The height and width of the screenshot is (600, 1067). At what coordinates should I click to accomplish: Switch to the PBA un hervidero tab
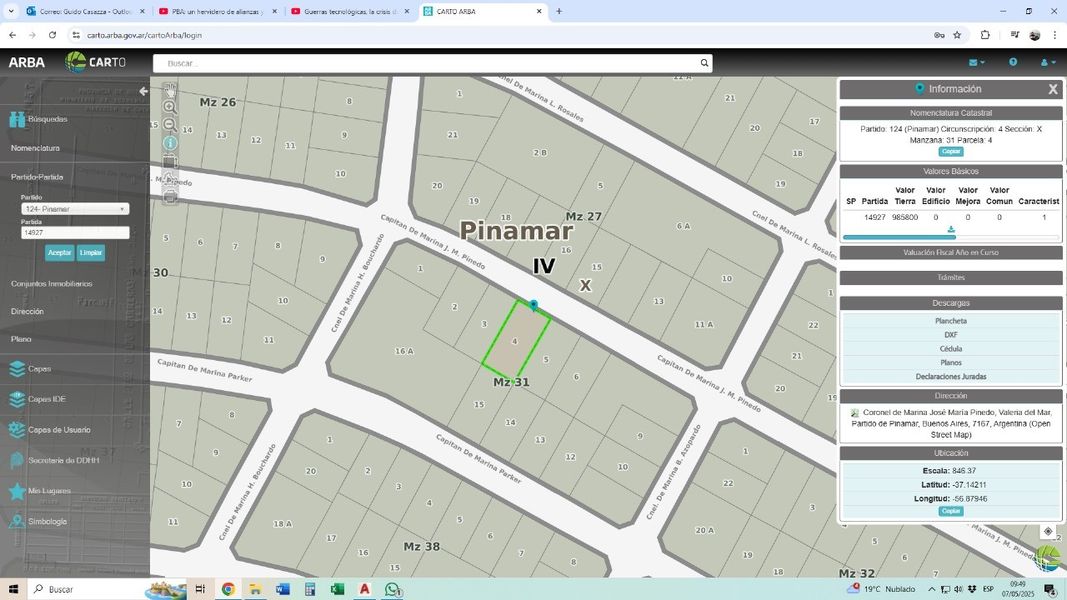pos(218,12)
